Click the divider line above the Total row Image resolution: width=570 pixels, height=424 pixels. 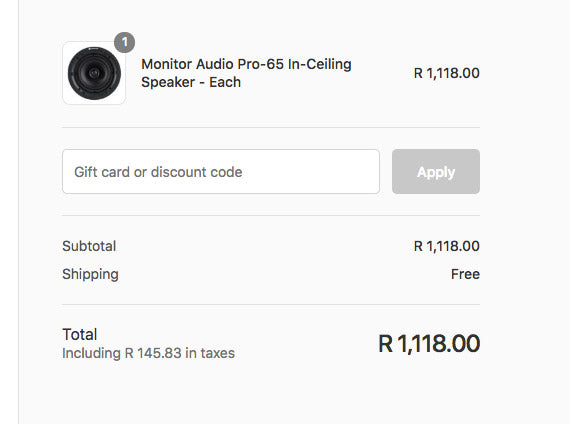click(x=271, y=304)
